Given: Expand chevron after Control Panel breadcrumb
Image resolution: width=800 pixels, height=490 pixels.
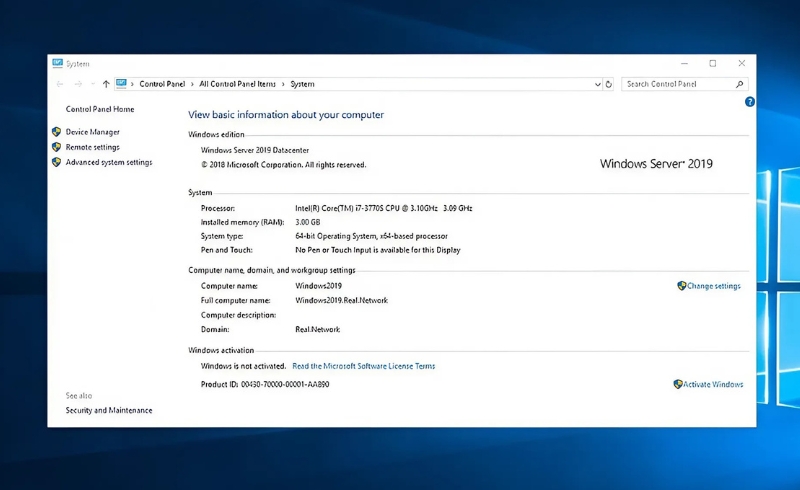Looking at the screenshot, I should [x=192, y=84].
